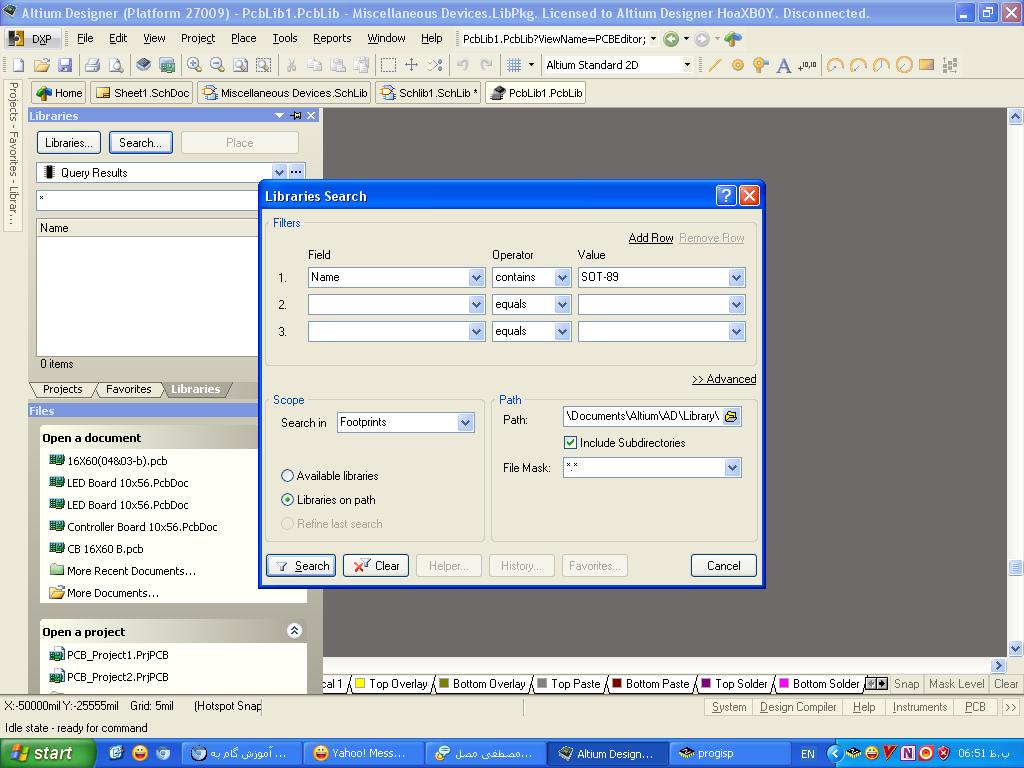Open Controller Board 10x56.PcbDoc document
Screen dimensions: 1024x768
coord(142,527)
